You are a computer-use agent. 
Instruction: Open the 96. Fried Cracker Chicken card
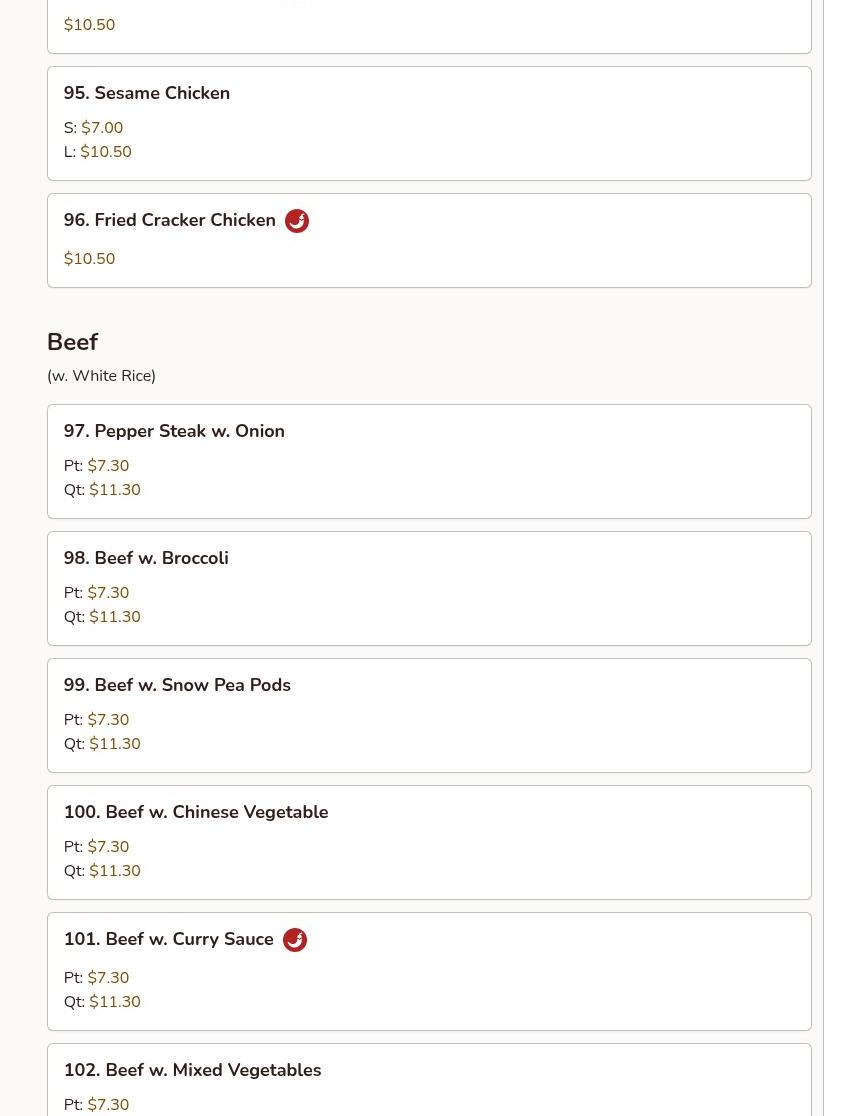coord(429,241)
